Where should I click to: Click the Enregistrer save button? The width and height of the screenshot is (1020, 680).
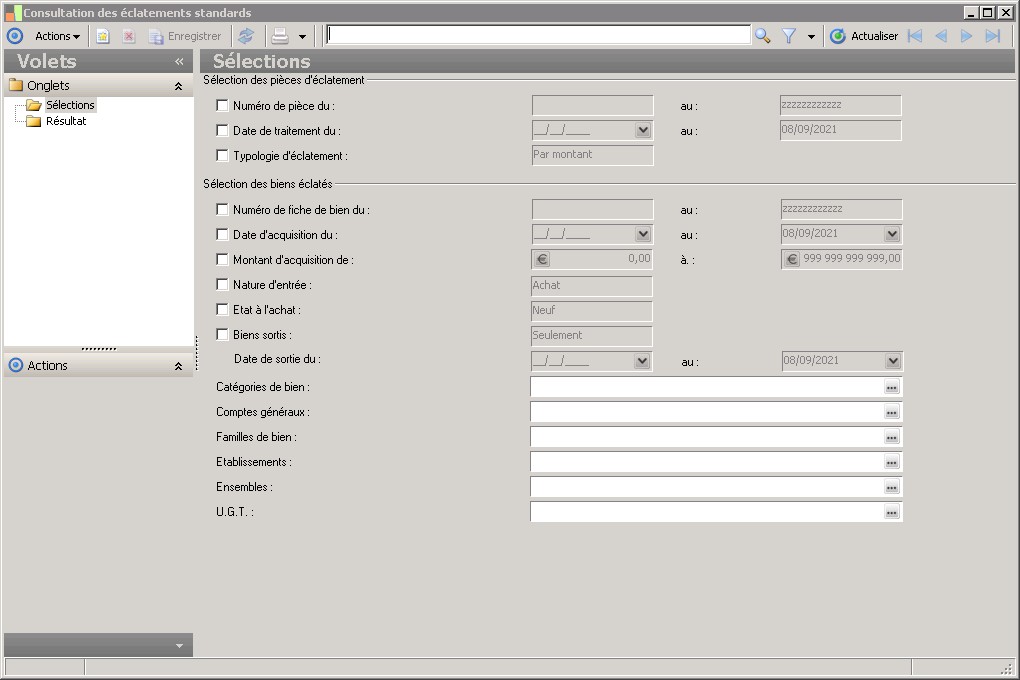point(185,36)
